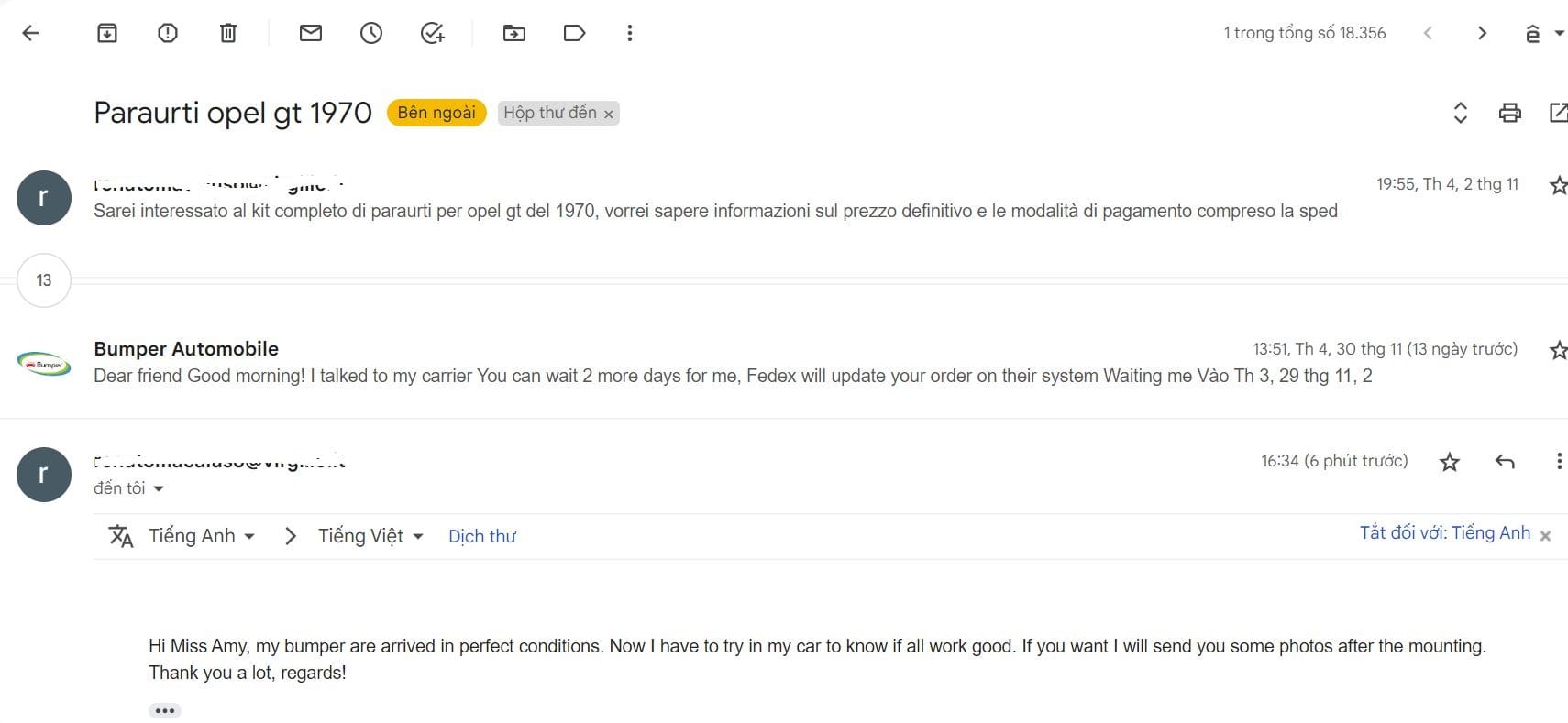The width and height of the screenshot is (1568, 723).
Task: Remove the Hộp thư đến label
Action: 608,115
